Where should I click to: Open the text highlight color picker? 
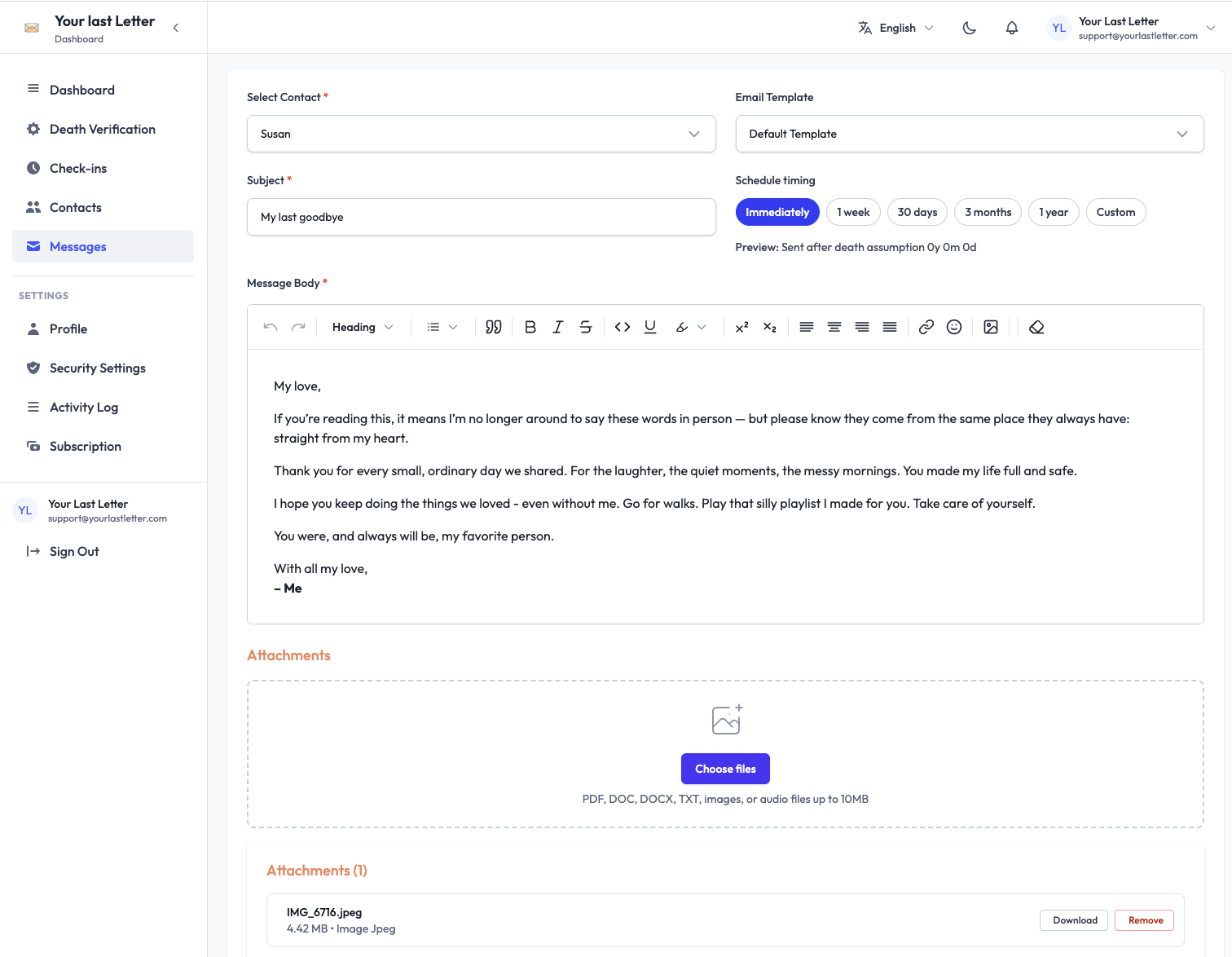point(689,327)
